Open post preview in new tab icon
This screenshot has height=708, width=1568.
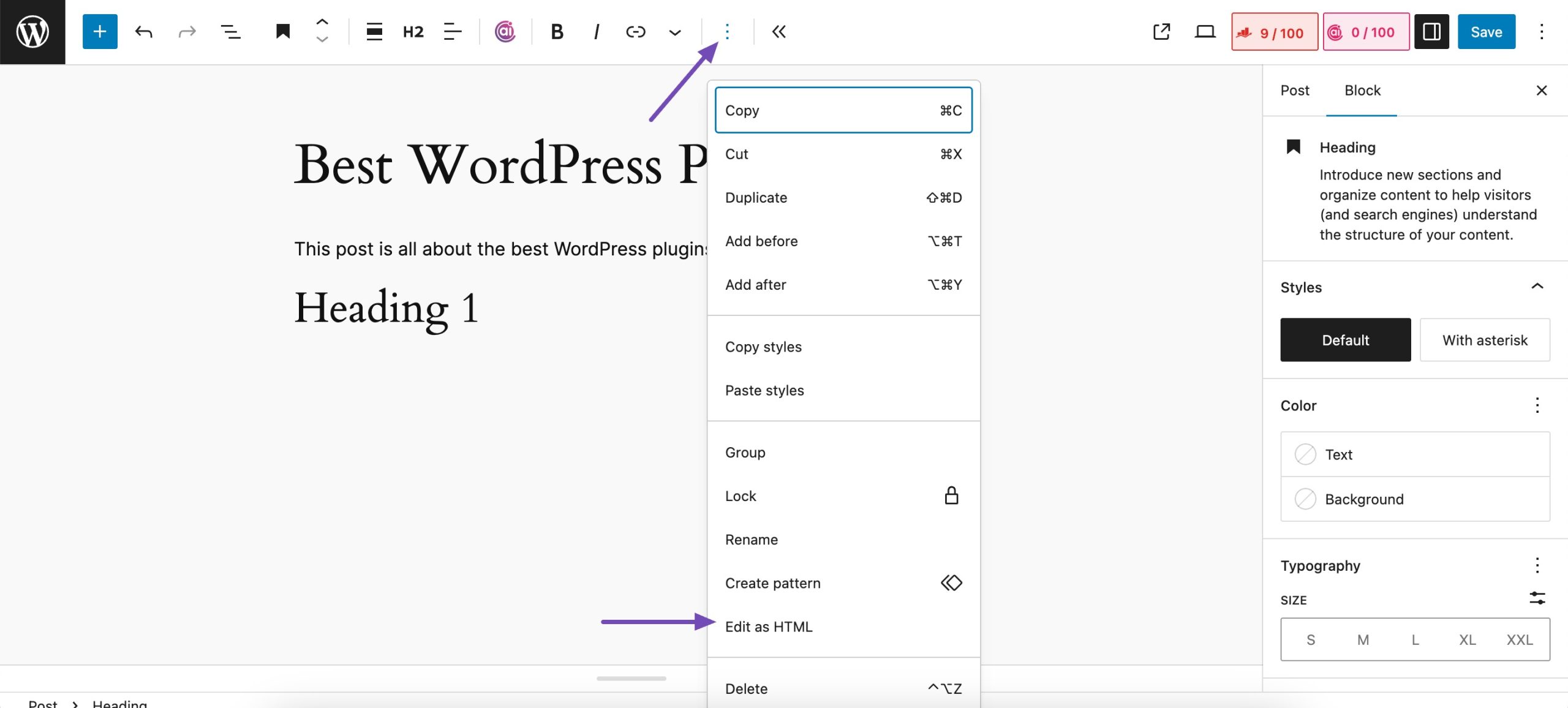click(1161, 32)
